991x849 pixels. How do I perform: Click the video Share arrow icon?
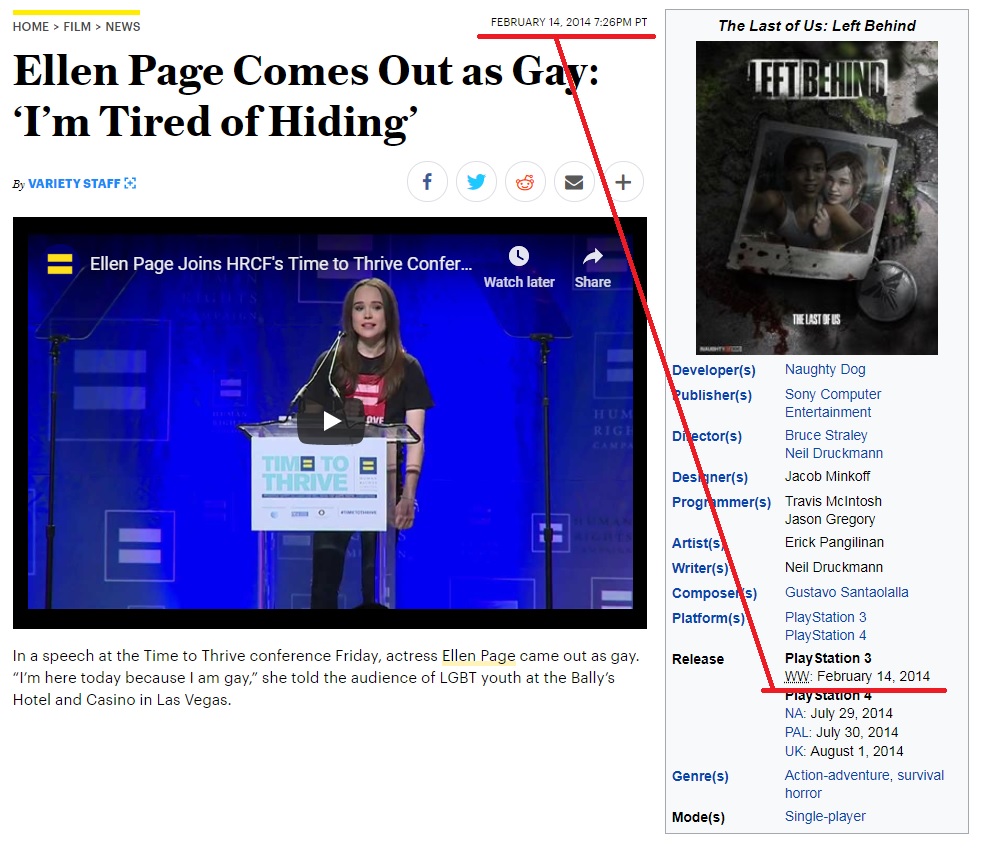tap(593, 256)
